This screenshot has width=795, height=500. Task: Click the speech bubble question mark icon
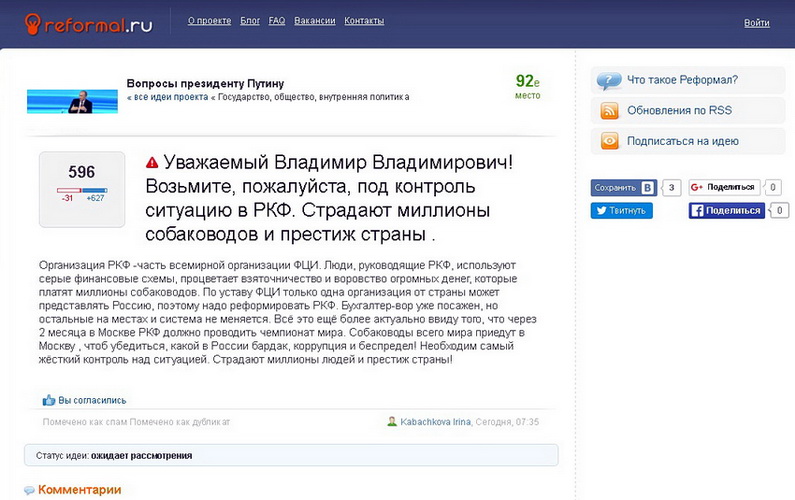[608, 81]
